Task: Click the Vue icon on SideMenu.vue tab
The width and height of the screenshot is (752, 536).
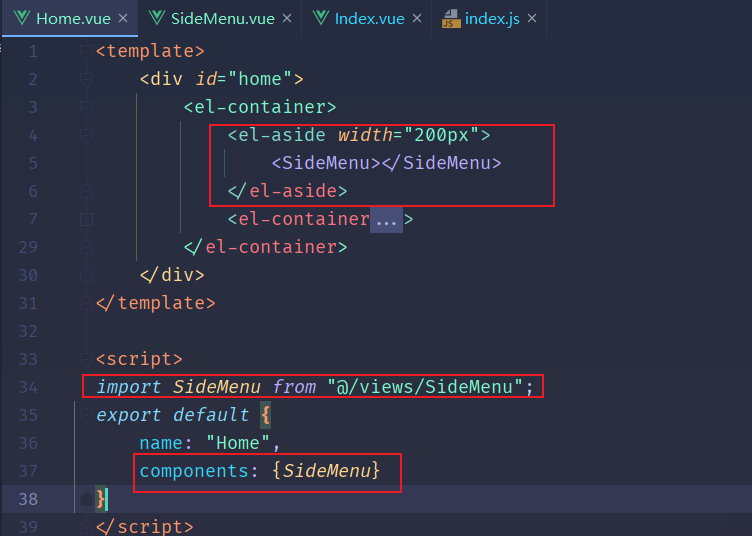Action: pyautogui.click(x=156, y=18)
